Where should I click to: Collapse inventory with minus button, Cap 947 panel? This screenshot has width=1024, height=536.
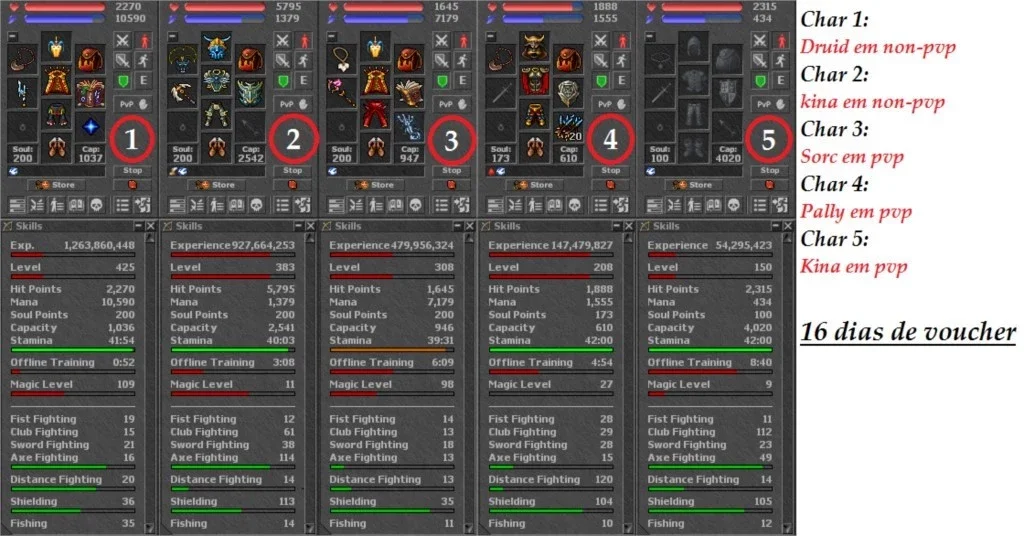(x=332, y=37)
